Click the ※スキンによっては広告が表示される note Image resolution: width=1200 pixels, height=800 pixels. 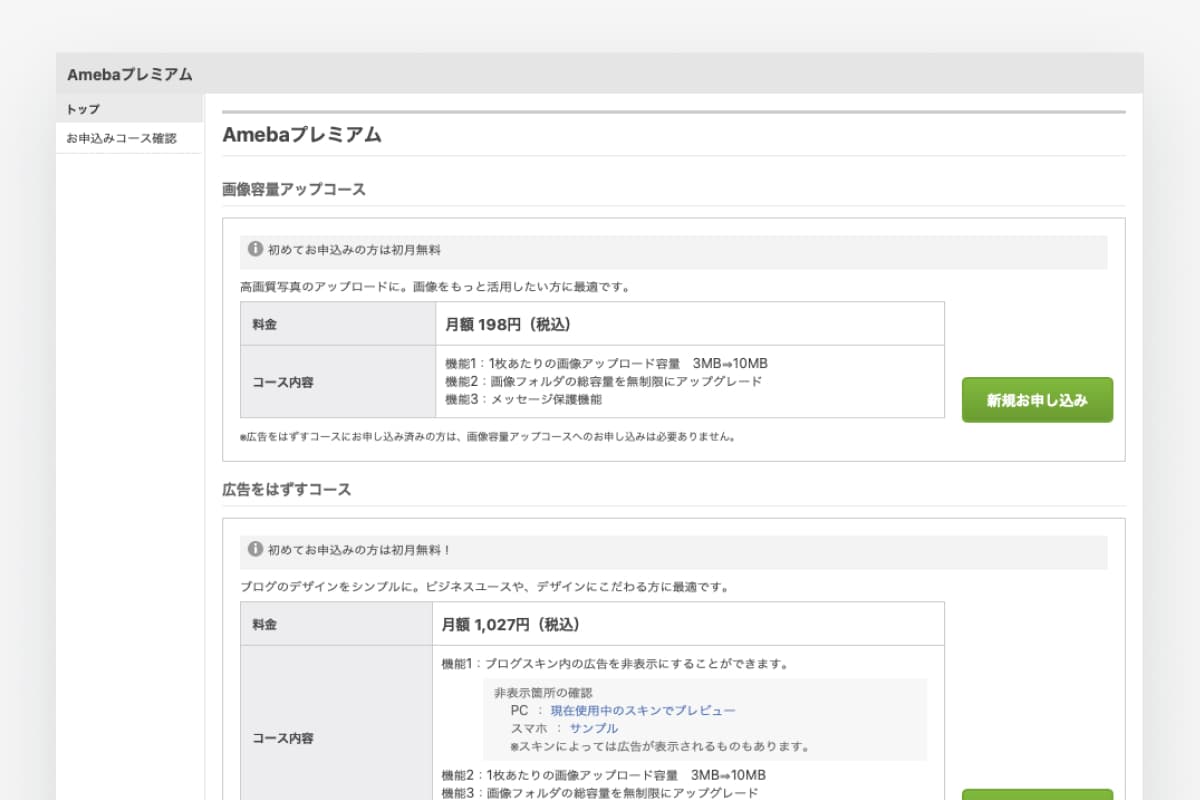pyautogui.click(x=660, y=746)
